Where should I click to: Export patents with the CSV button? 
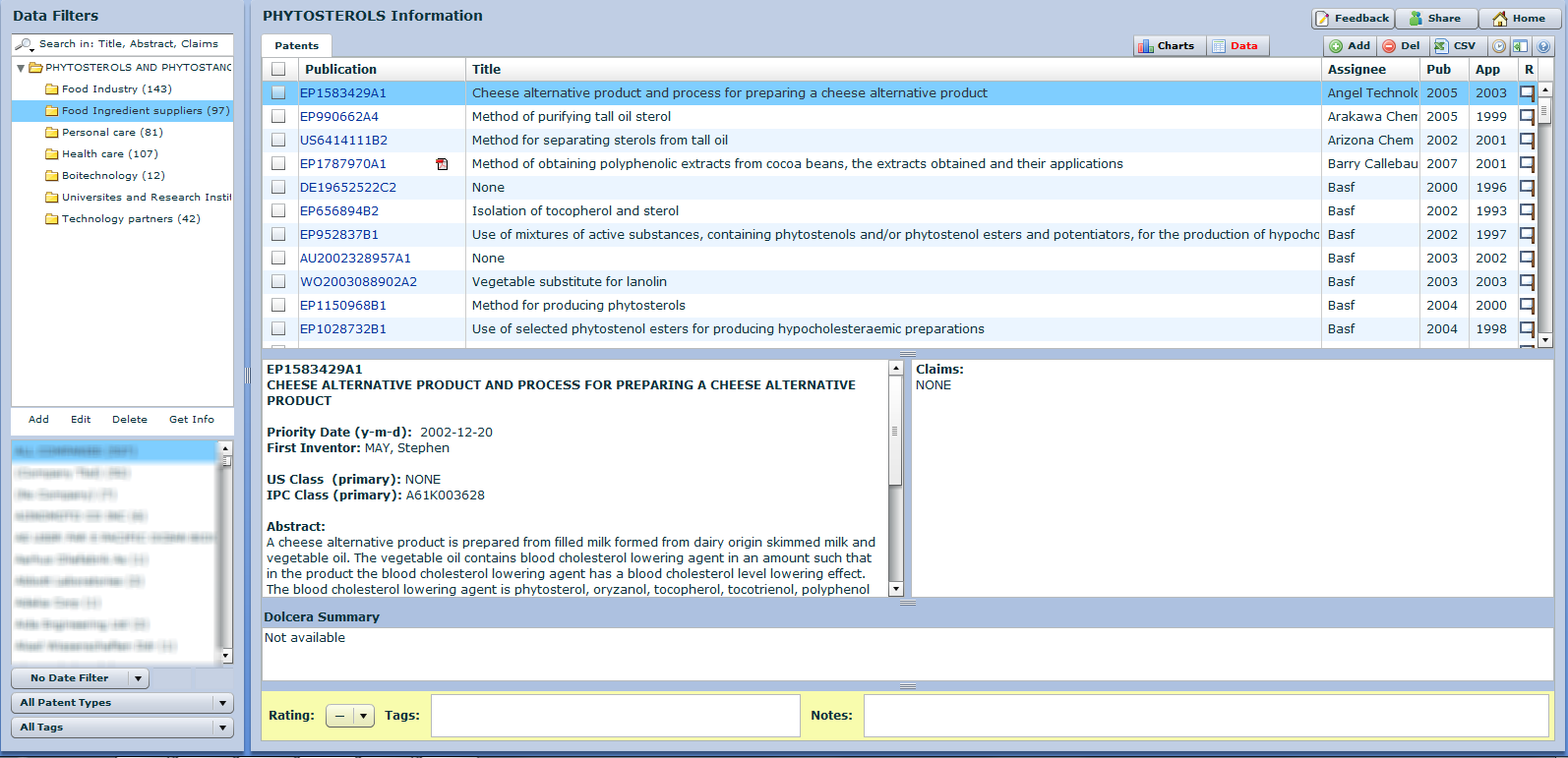point(1455,46)
